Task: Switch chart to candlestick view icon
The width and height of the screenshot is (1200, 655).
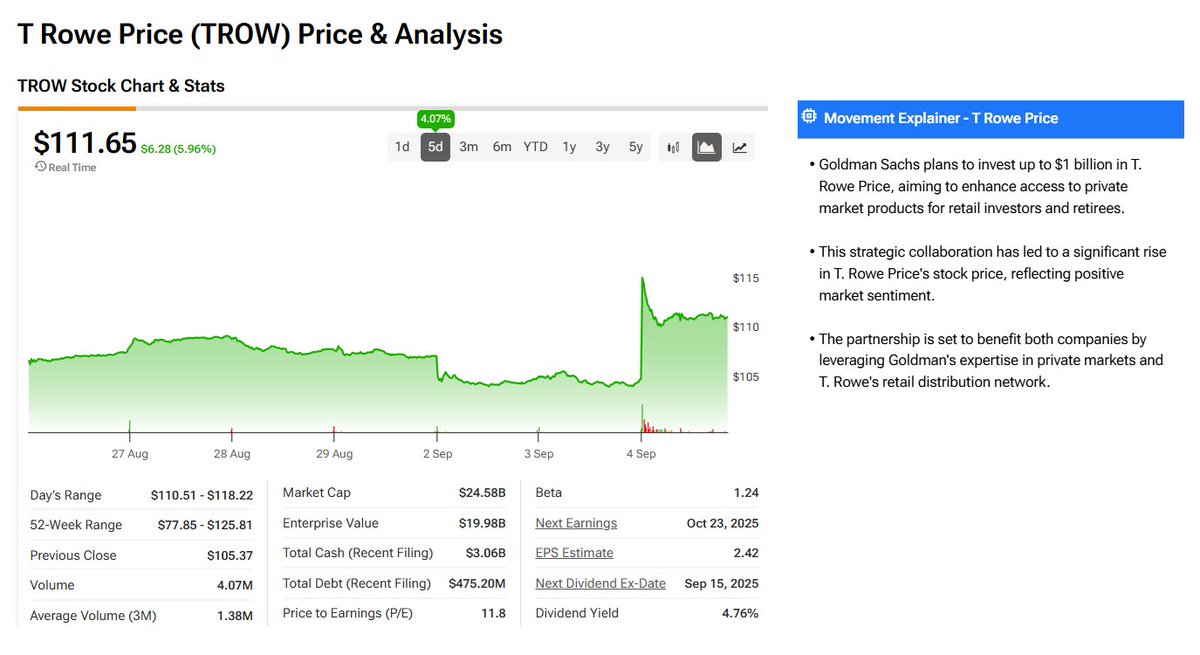Action: coord(673,147)
